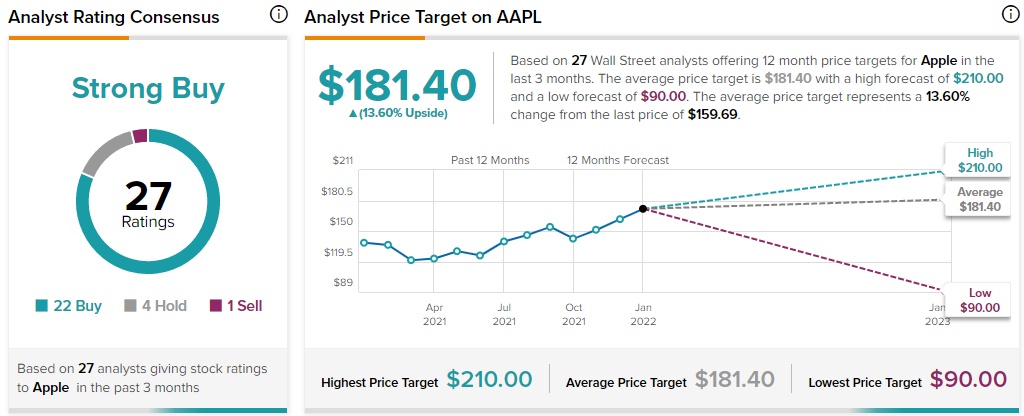Click the High $210.00 forecast tag
Image resolution: width=1024 pixels, height=416 pixels.
pos(979,160)
